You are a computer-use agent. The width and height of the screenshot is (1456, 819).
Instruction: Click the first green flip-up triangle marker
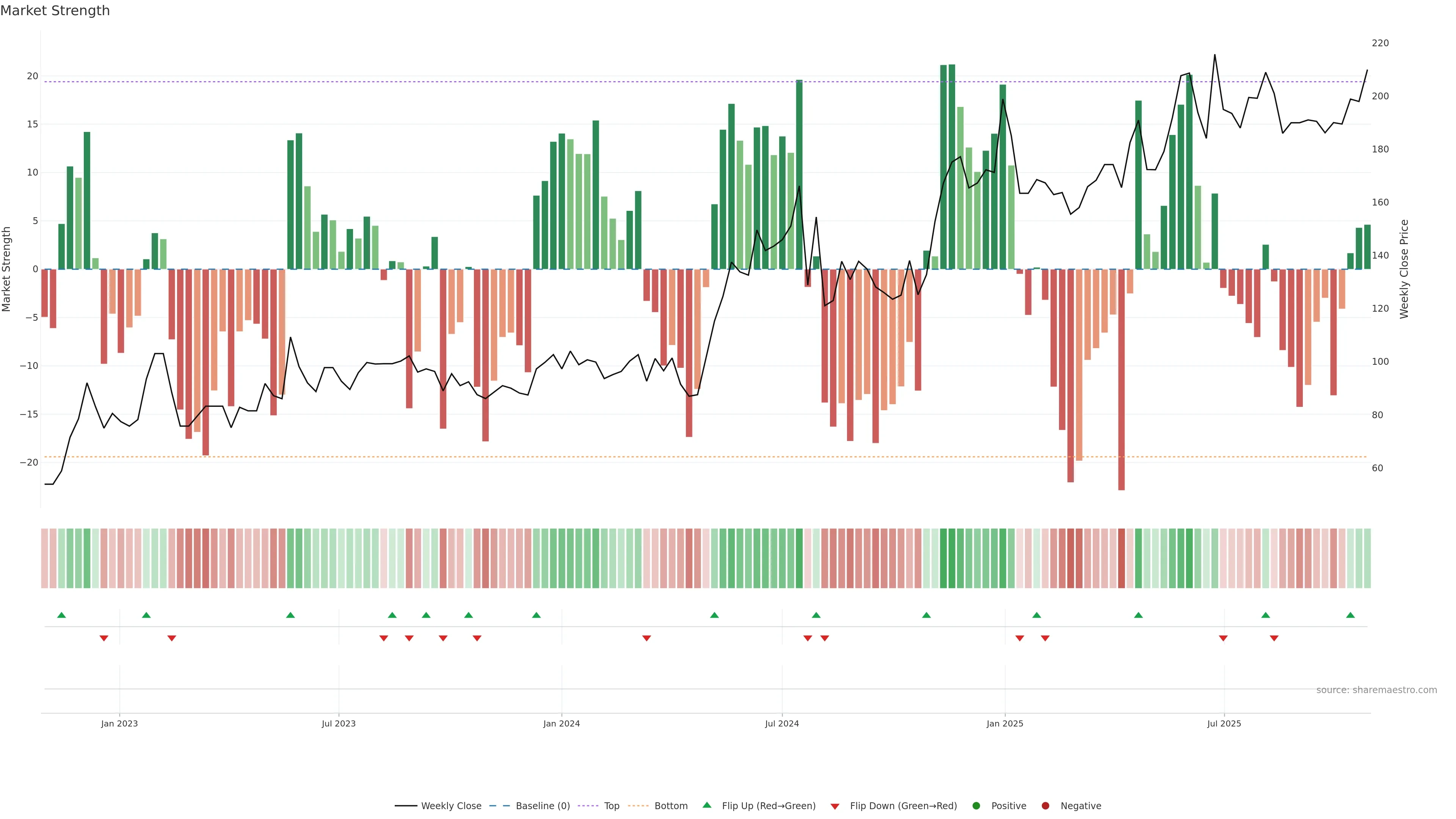[61, 615]
